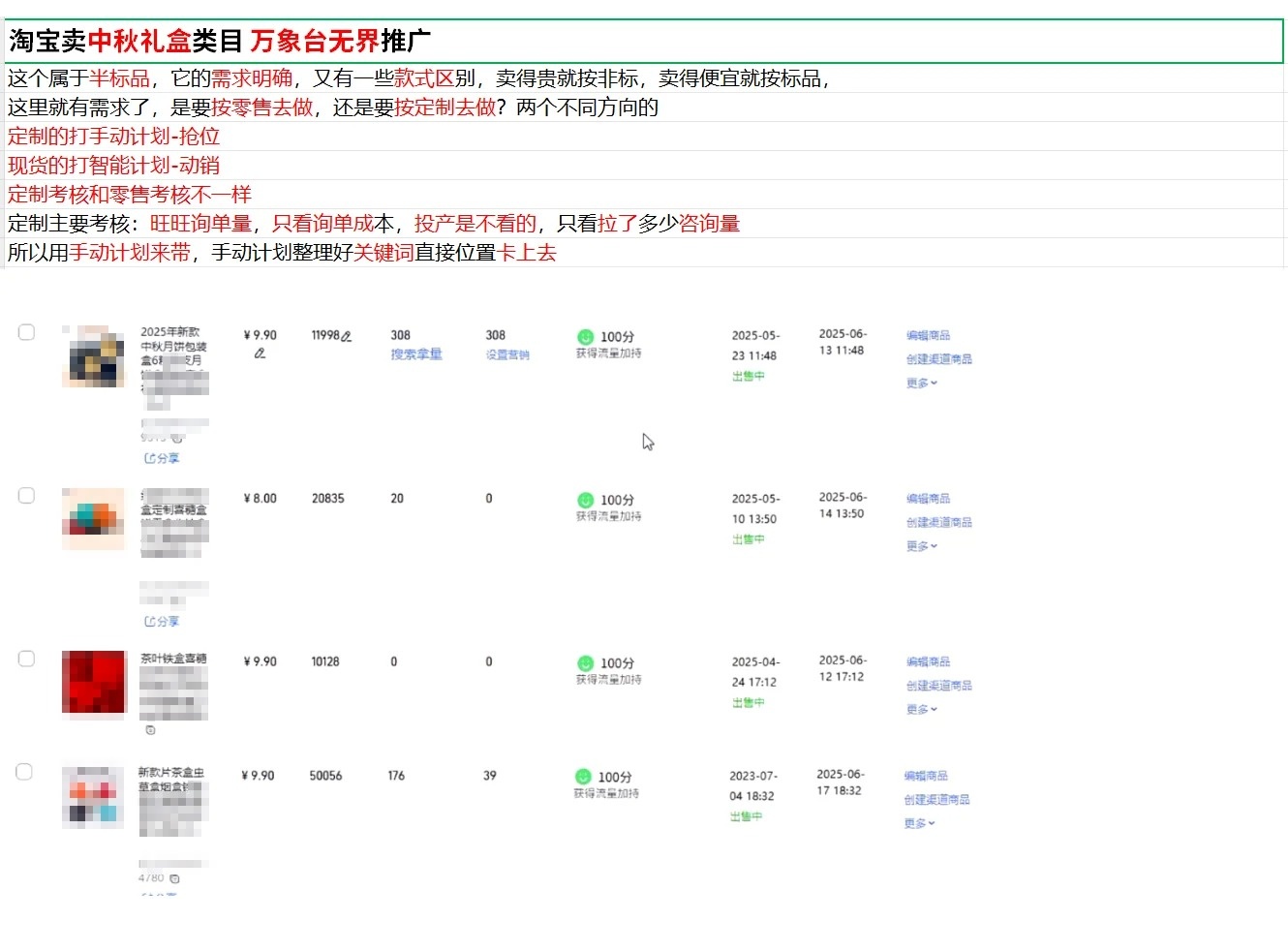Click 创建渠道商品 in the 10128 row
The width and height of the screenshot is (1288, 952).
[x=938, y=685]
